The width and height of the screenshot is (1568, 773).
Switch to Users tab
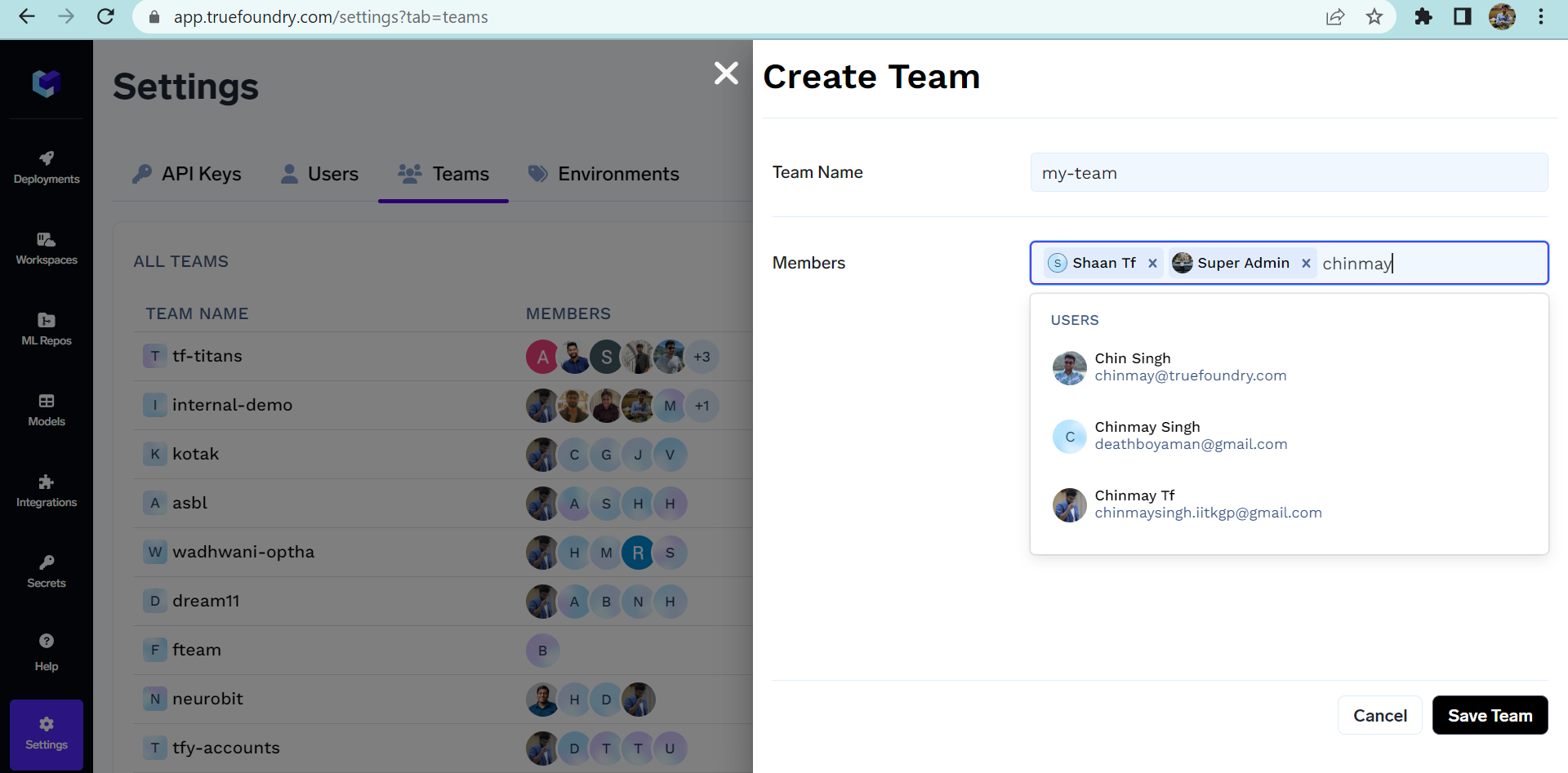pos(319,174)
